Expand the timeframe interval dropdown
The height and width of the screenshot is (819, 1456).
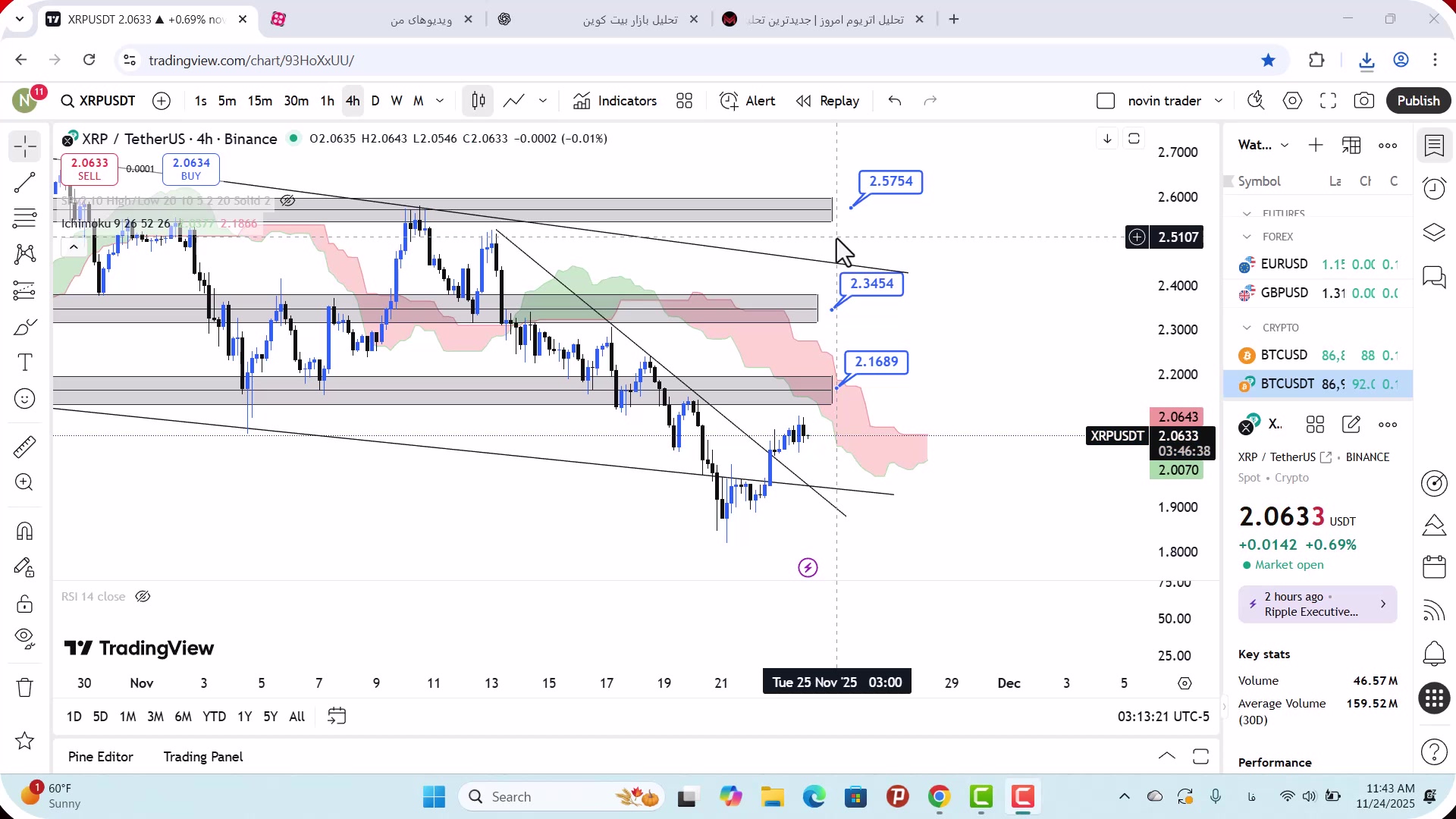440,101
